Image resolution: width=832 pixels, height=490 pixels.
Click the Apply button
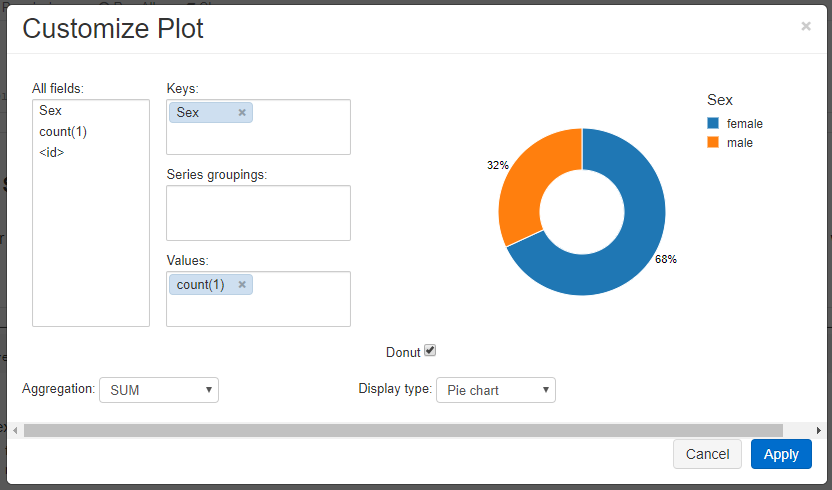[x=780, y=454]
